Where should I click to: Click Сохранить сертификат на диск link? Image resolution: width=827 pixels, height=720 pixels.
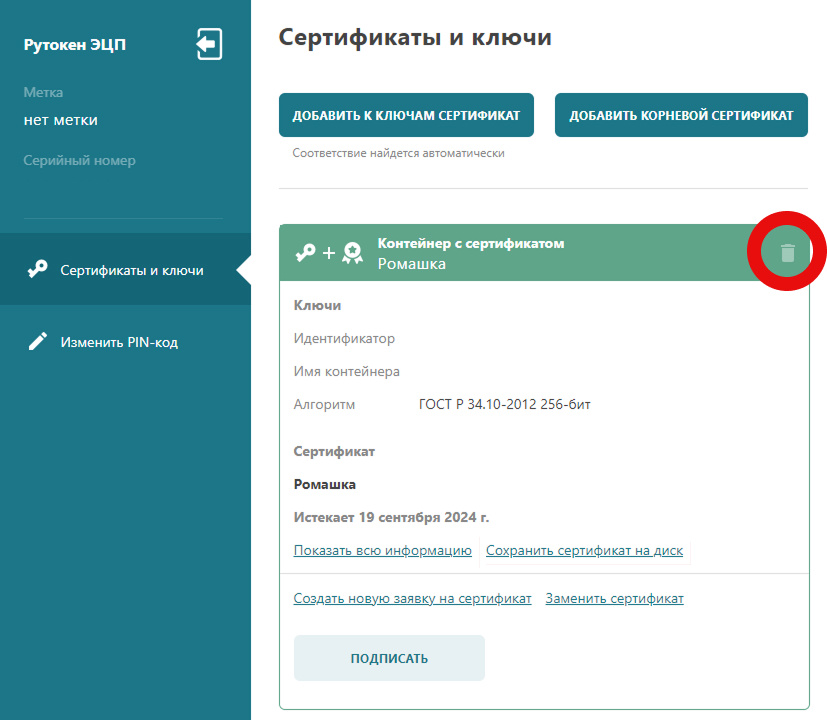tap(584, 550)
